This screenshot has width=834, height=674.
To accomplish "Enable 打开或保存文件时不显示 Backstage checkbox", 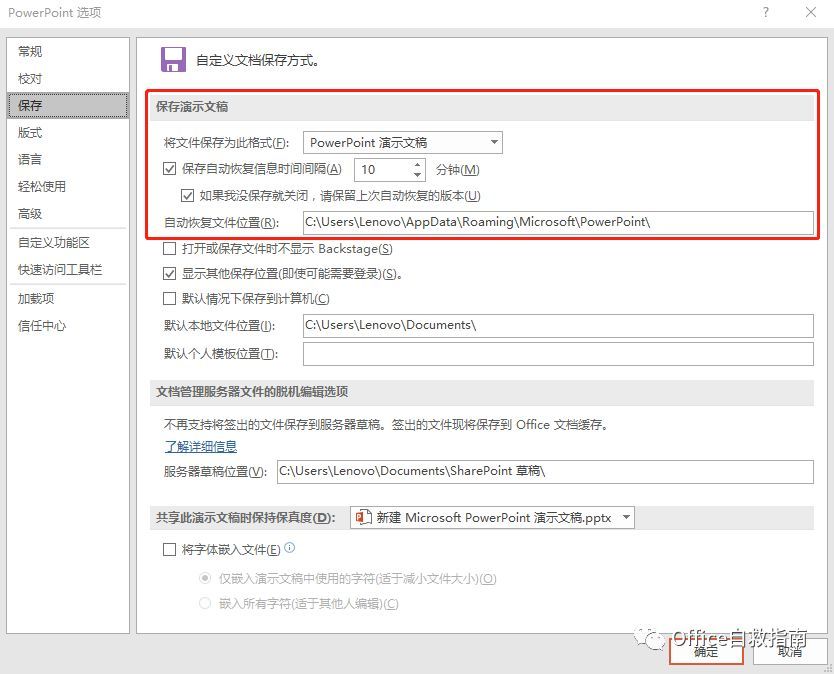I will [169, 248].
